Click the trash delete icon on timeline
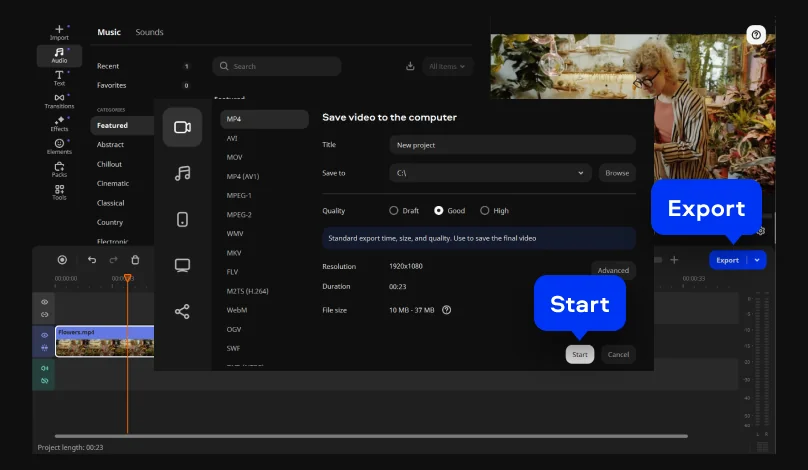Viewport: 808px width, 470px height. (x=136, y=260)
